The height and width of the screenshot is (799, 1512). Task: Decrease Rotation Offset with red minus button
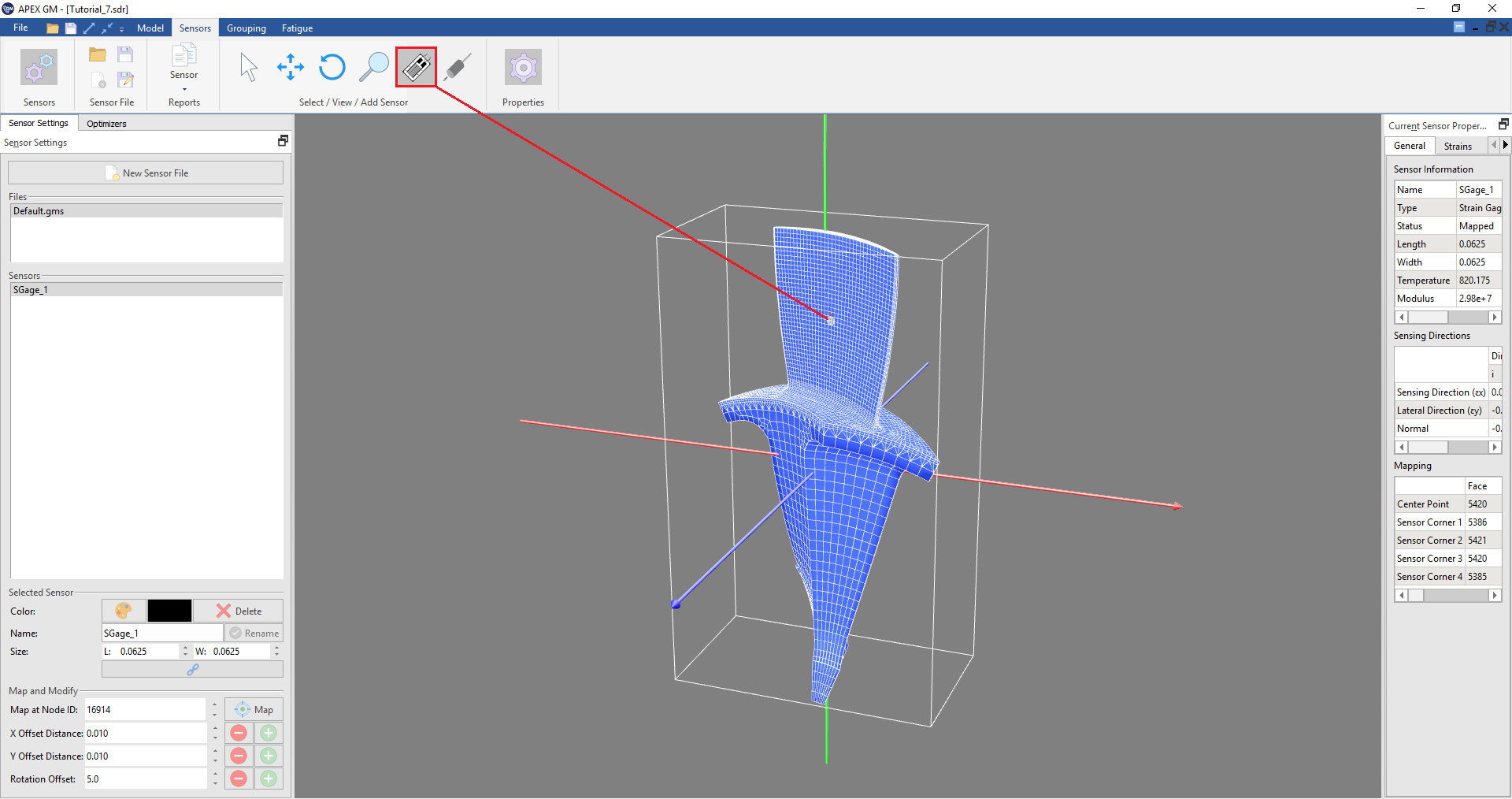point(239,779)
